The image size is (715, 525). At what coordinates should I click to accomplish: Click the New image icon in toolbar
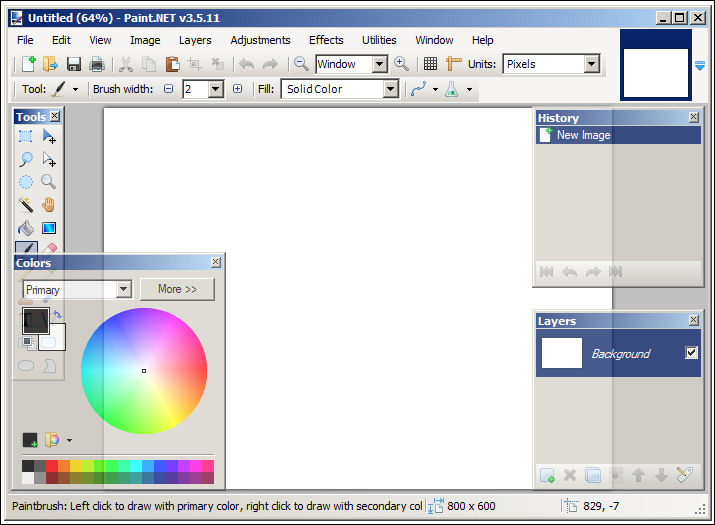click(x=28, y=64)
